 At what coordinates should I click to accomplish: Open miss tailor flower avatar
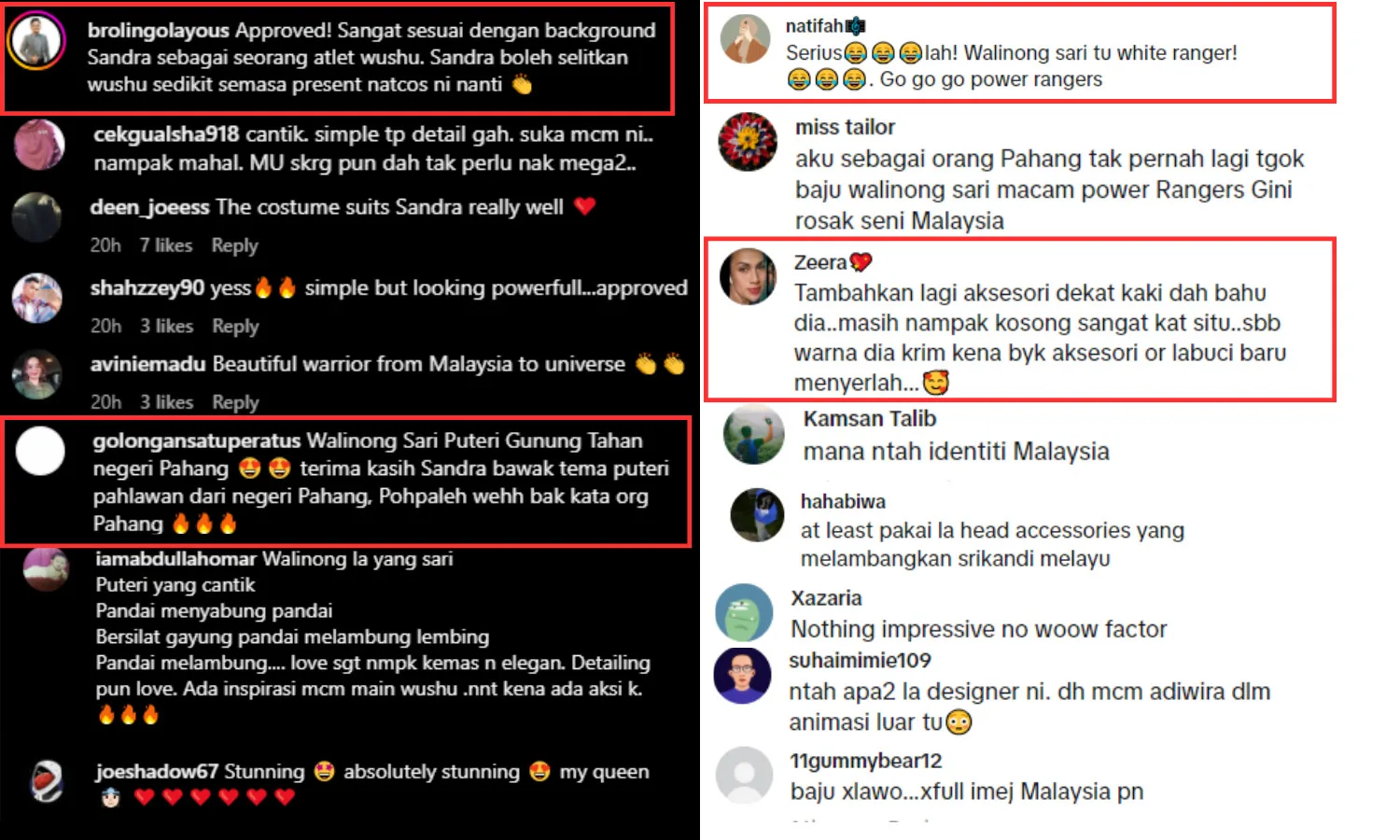748,141
